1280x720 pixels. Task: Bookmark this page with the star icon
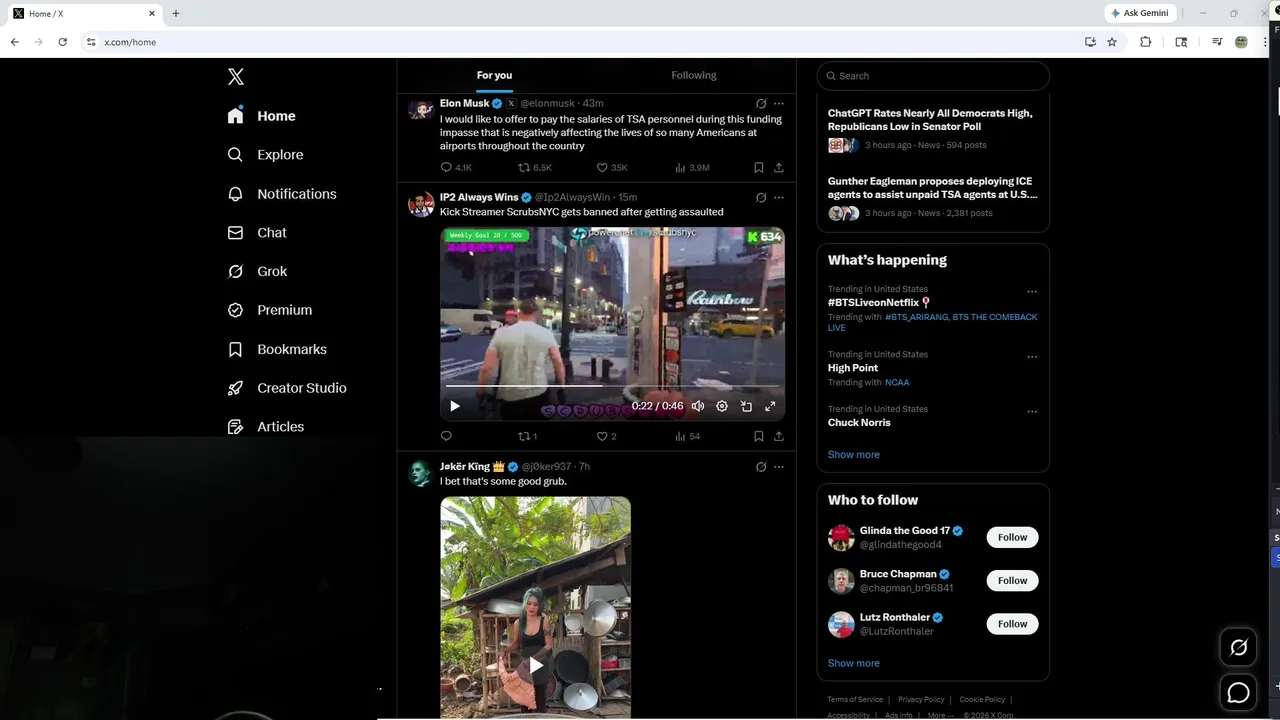click(1112, 42)
